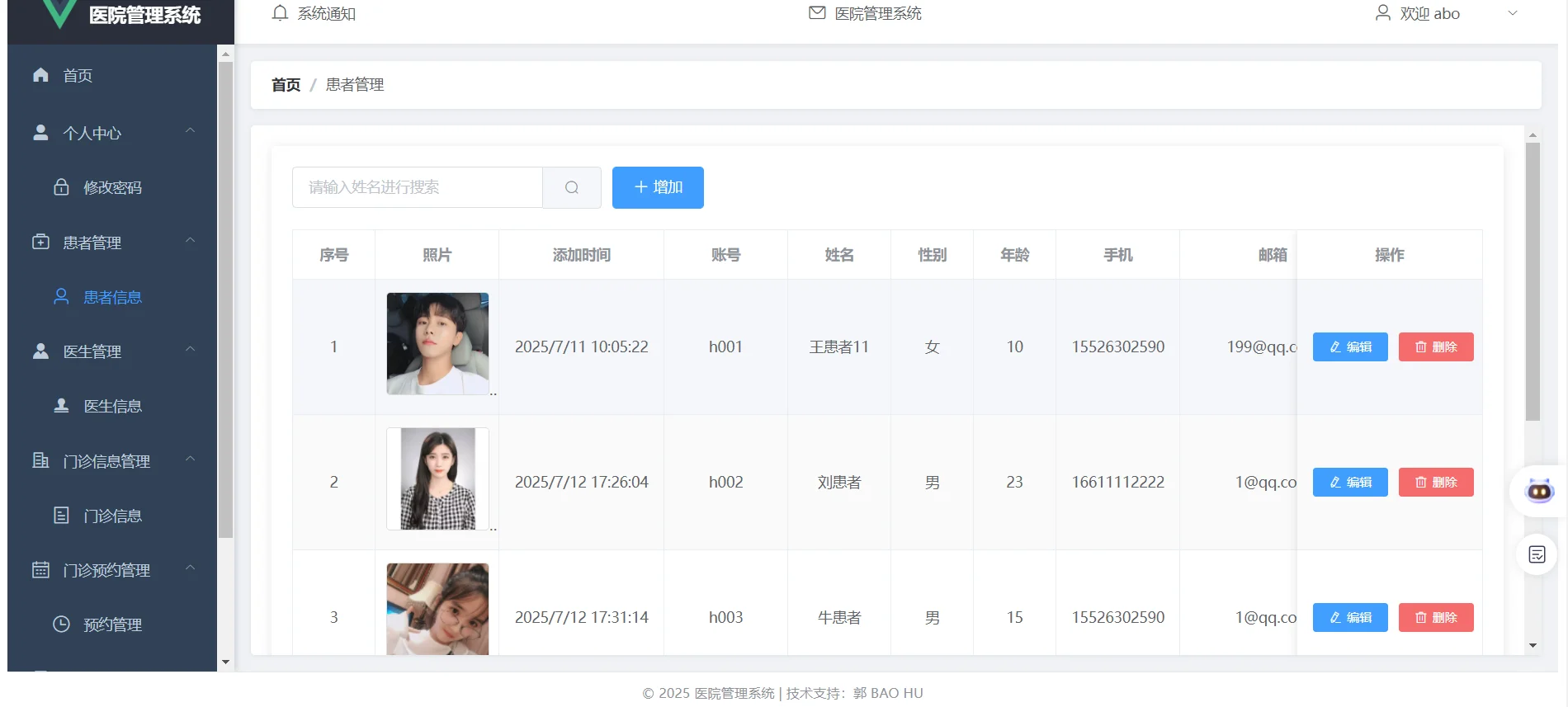Focus the name search input field
This screenshot has width=1568, height=707.
pyautogui.click(x=418, y=187)
